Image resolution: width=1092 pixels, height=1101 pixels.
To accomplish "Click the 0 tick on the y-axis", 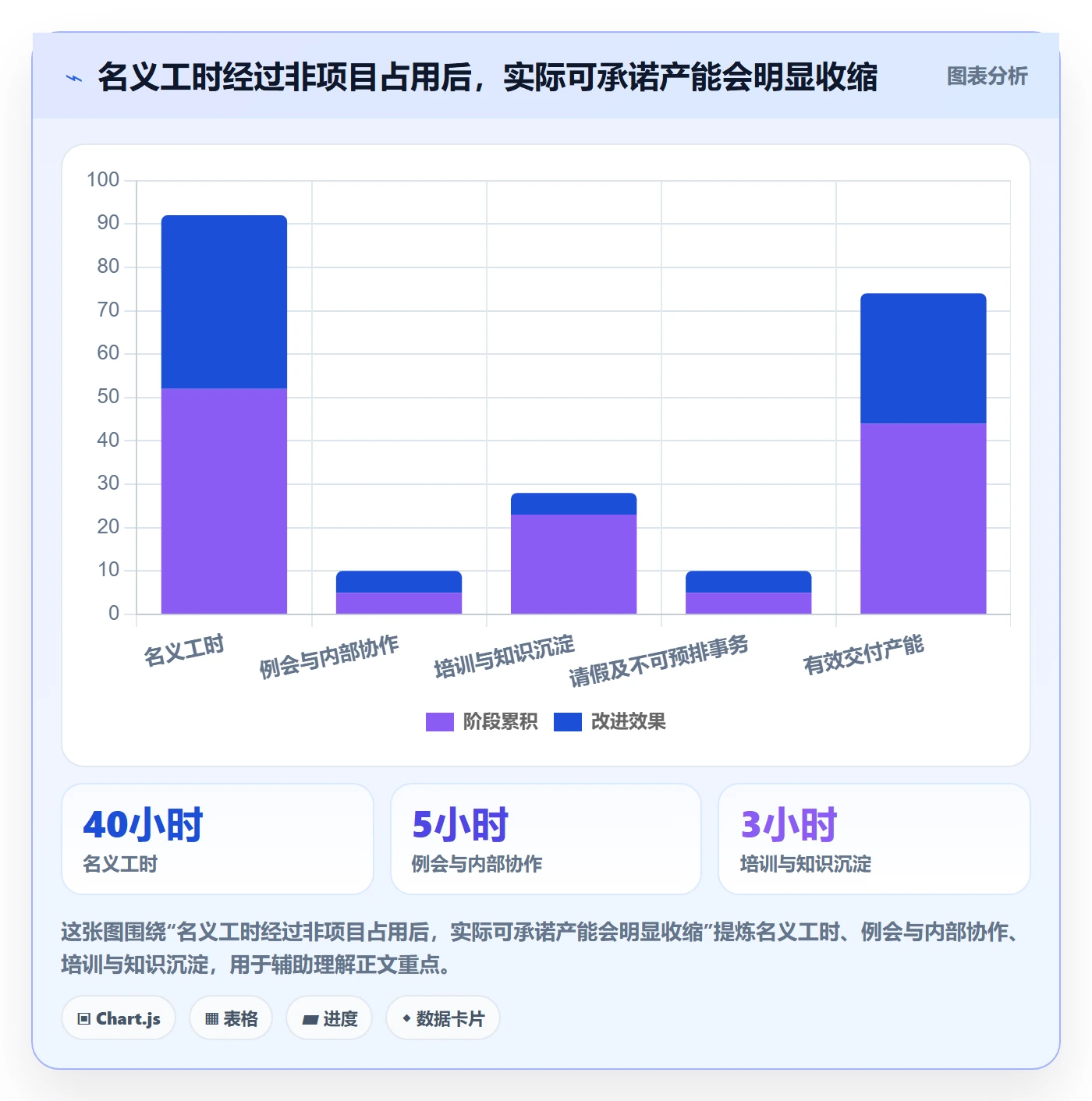I will tap(114, 614).
